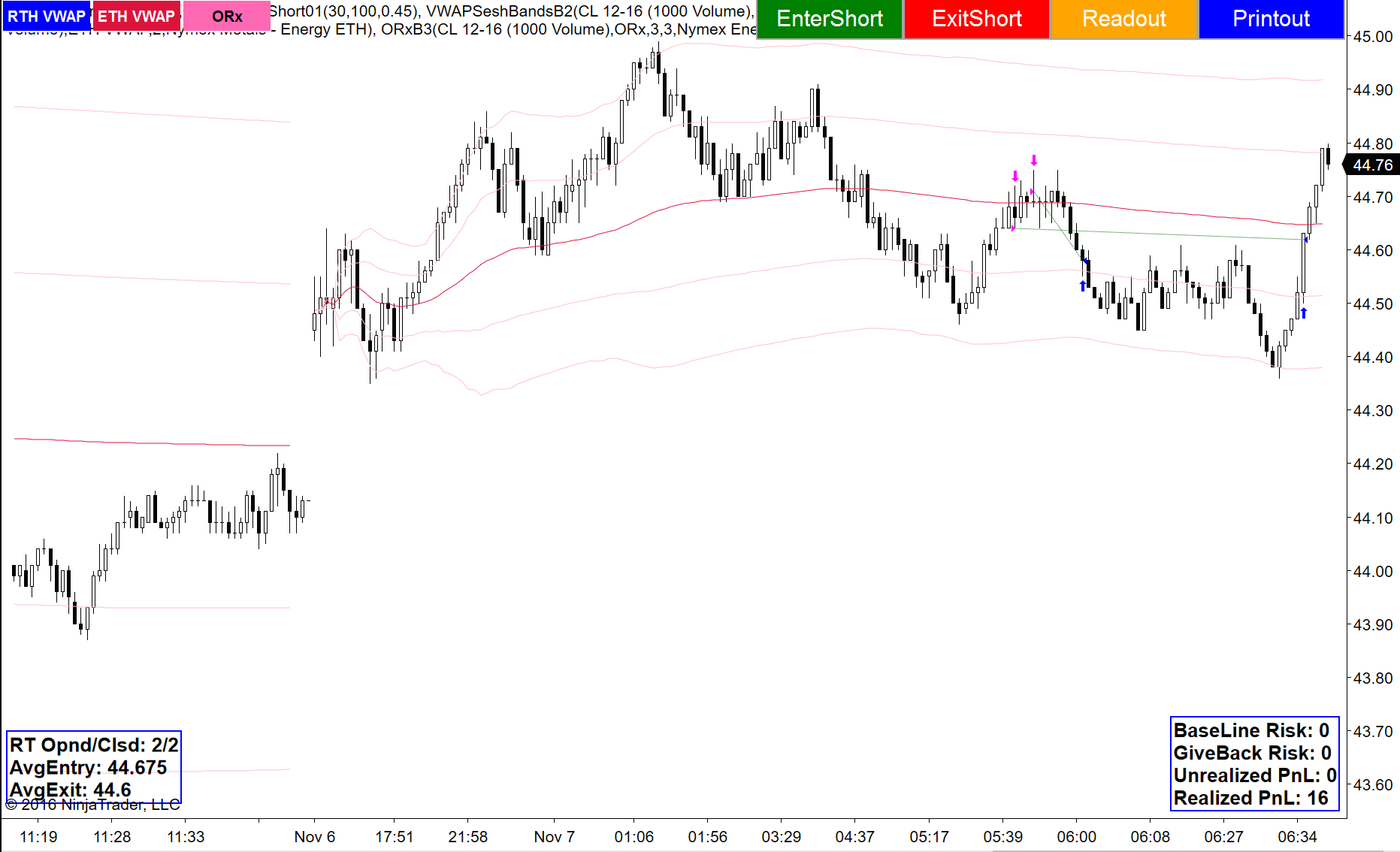The height and width of the screenshot is (852, 1400).
Task: Select the GiveBack Risk: 0 text
Action: [1253, 753]
